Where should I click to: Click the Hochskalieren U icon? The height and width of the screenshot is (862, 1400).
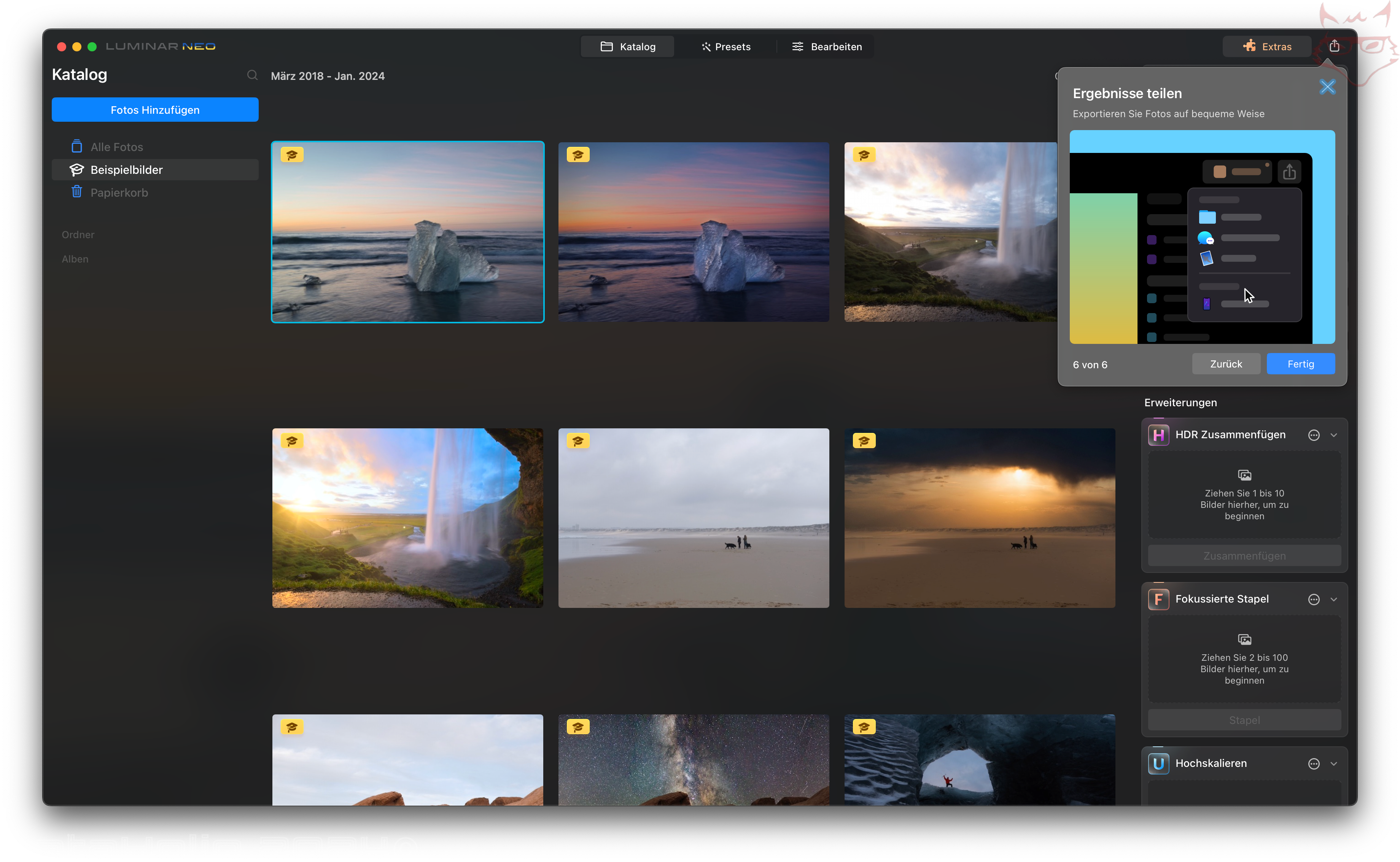tap(1158, 763)
